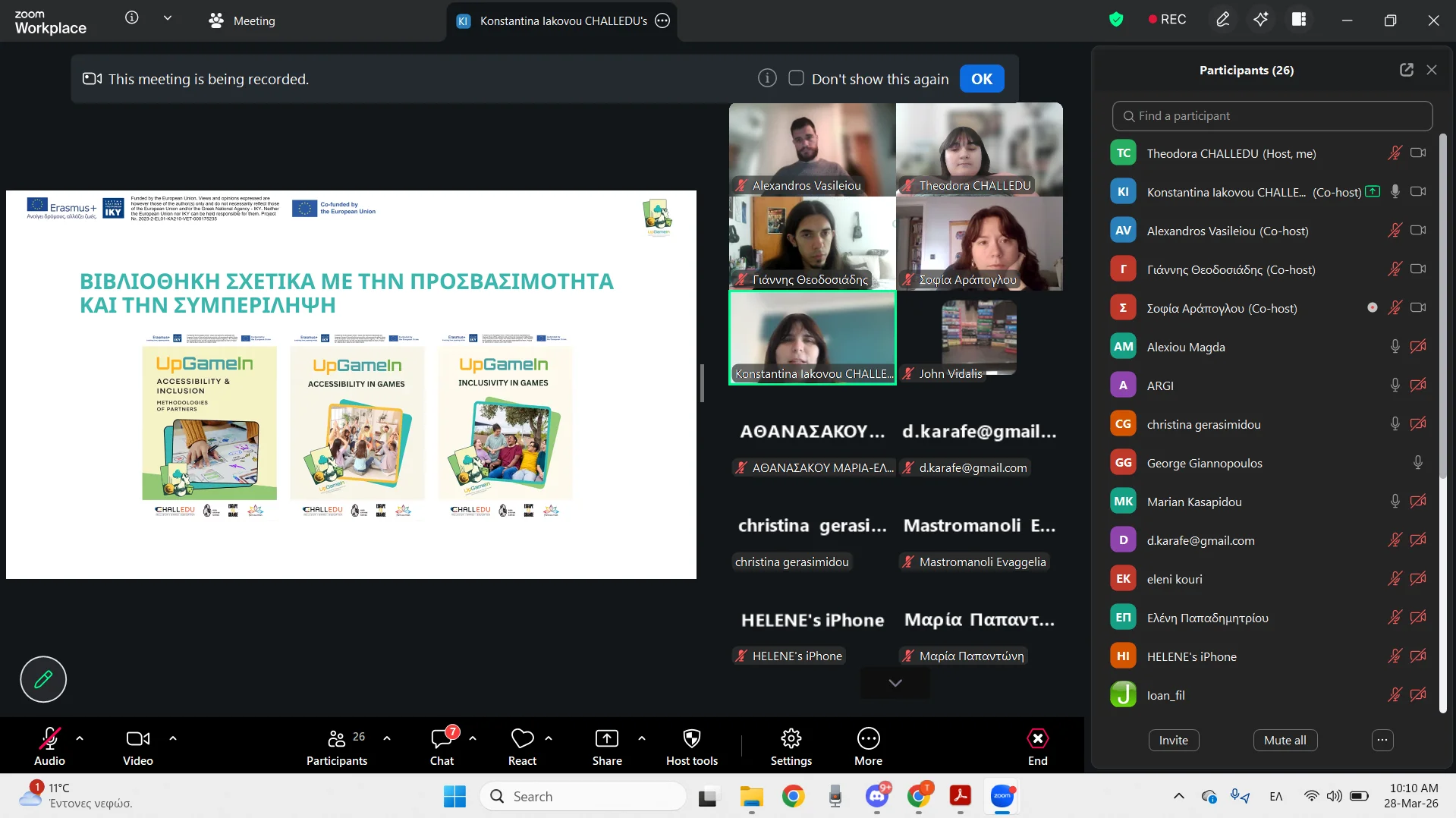The height and width of the screenshot is (818, 1456).
Task: Open Windows Start menu
Action: 454,796
